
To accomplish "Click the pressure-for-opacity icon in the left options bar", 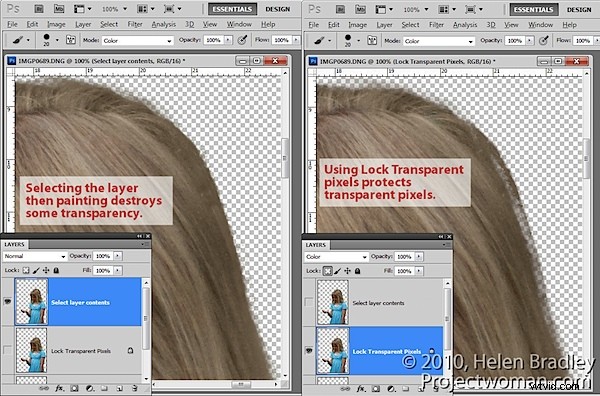I will pyautogui.click(x=242, y=40).
